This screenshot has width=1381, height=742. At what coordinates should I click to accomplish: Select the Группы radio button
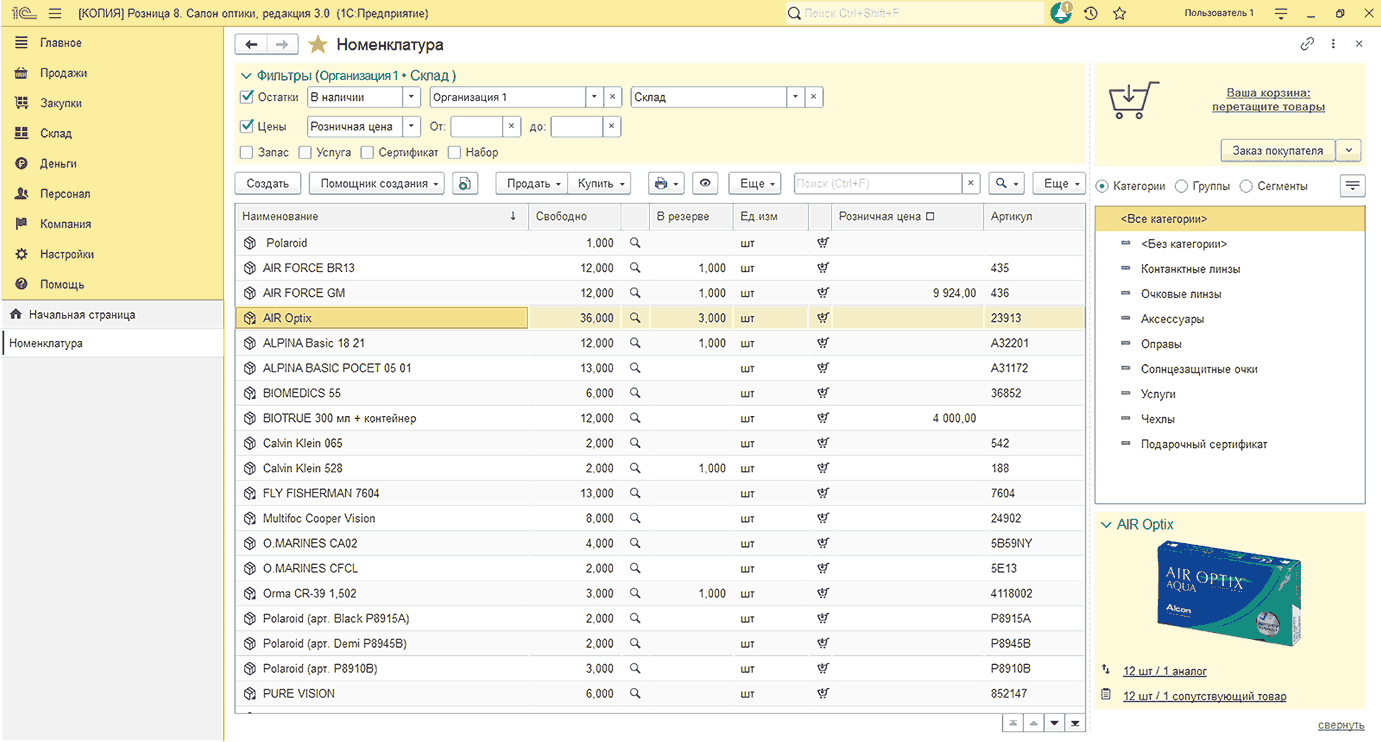1181,186
